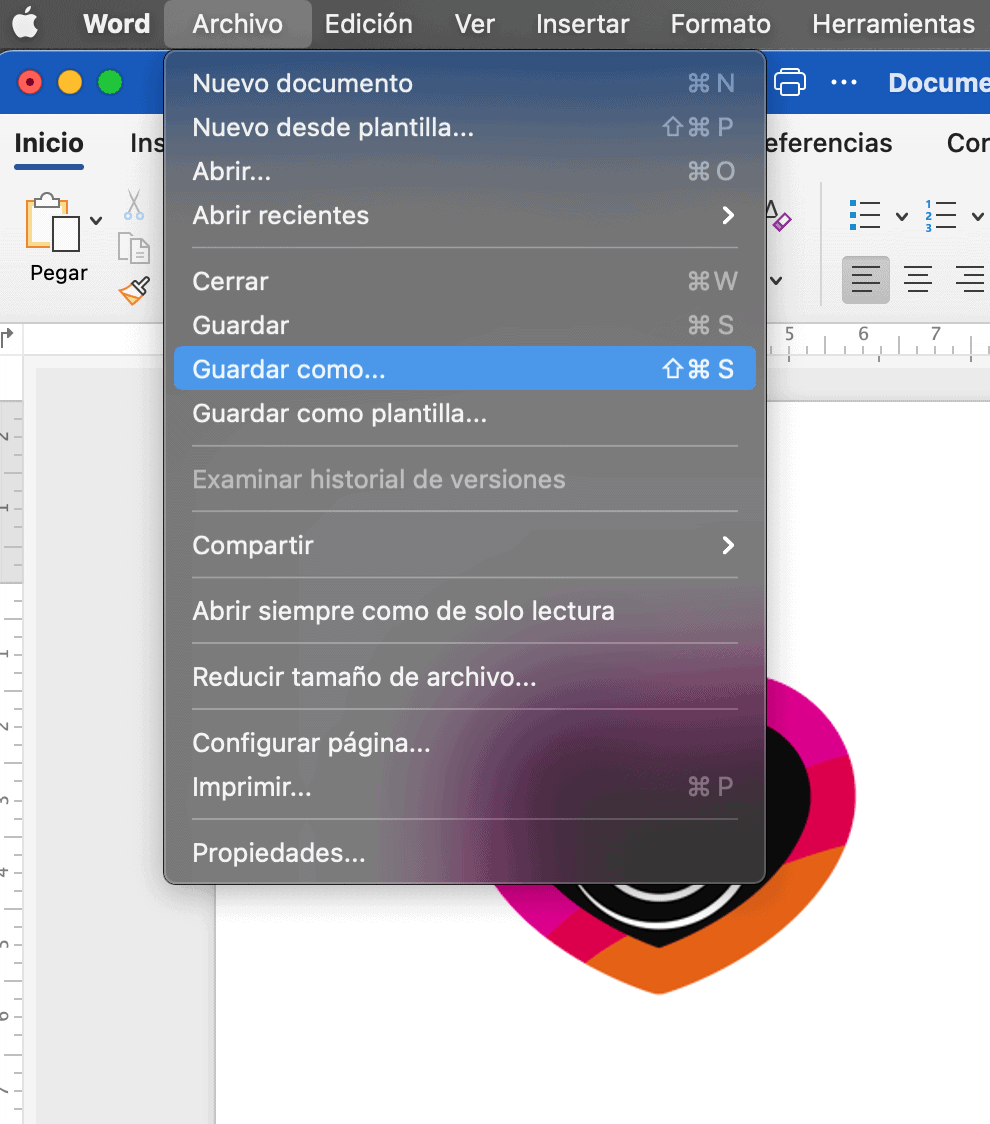The image size is (990, 1124).
Task: Open the Herramientas menu
Action: [893, 24]
